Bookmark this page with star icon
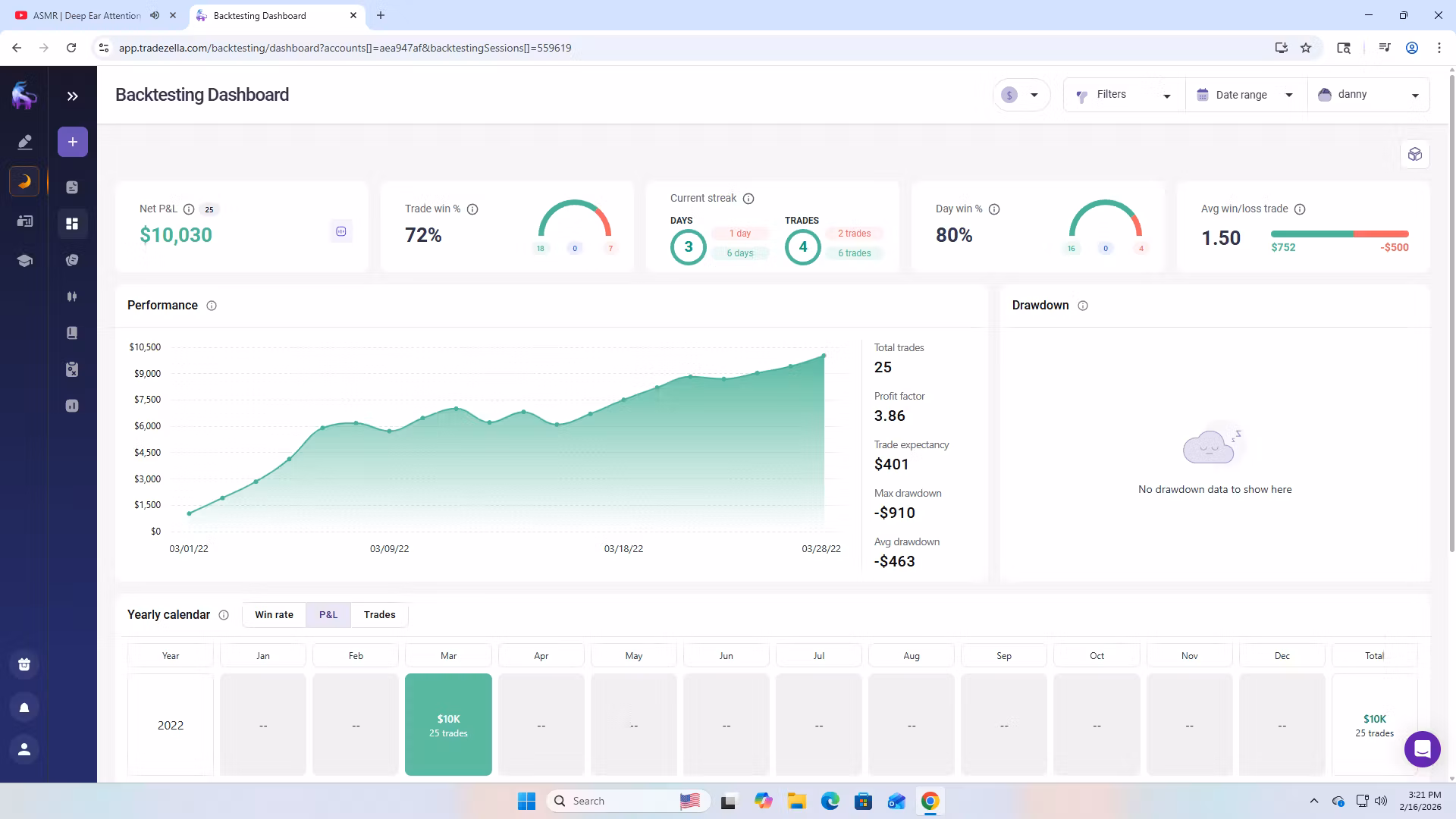This screenshot has height=819, width=1456. click(1306, 48)
